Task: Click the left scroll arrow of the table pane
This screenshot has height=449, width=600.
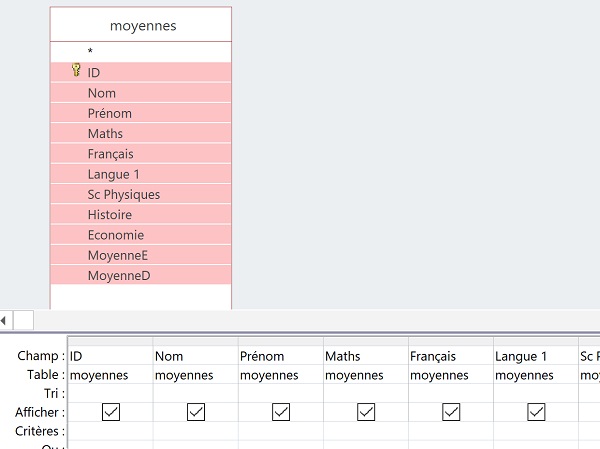Action: click(3, 320)
